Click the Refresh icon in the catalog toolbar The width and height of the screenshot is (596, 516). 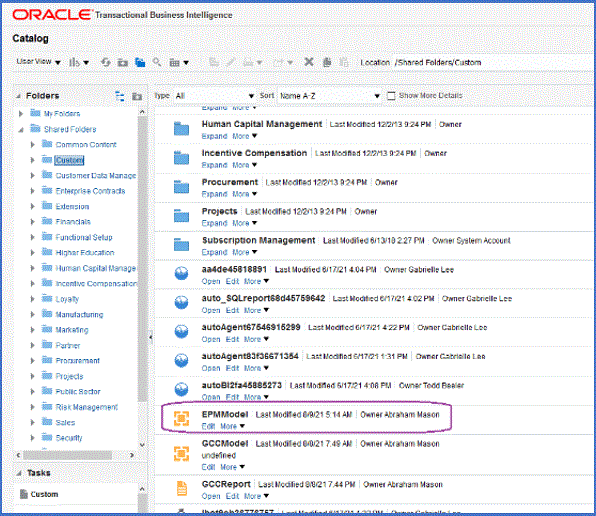[x=106, y=62]
